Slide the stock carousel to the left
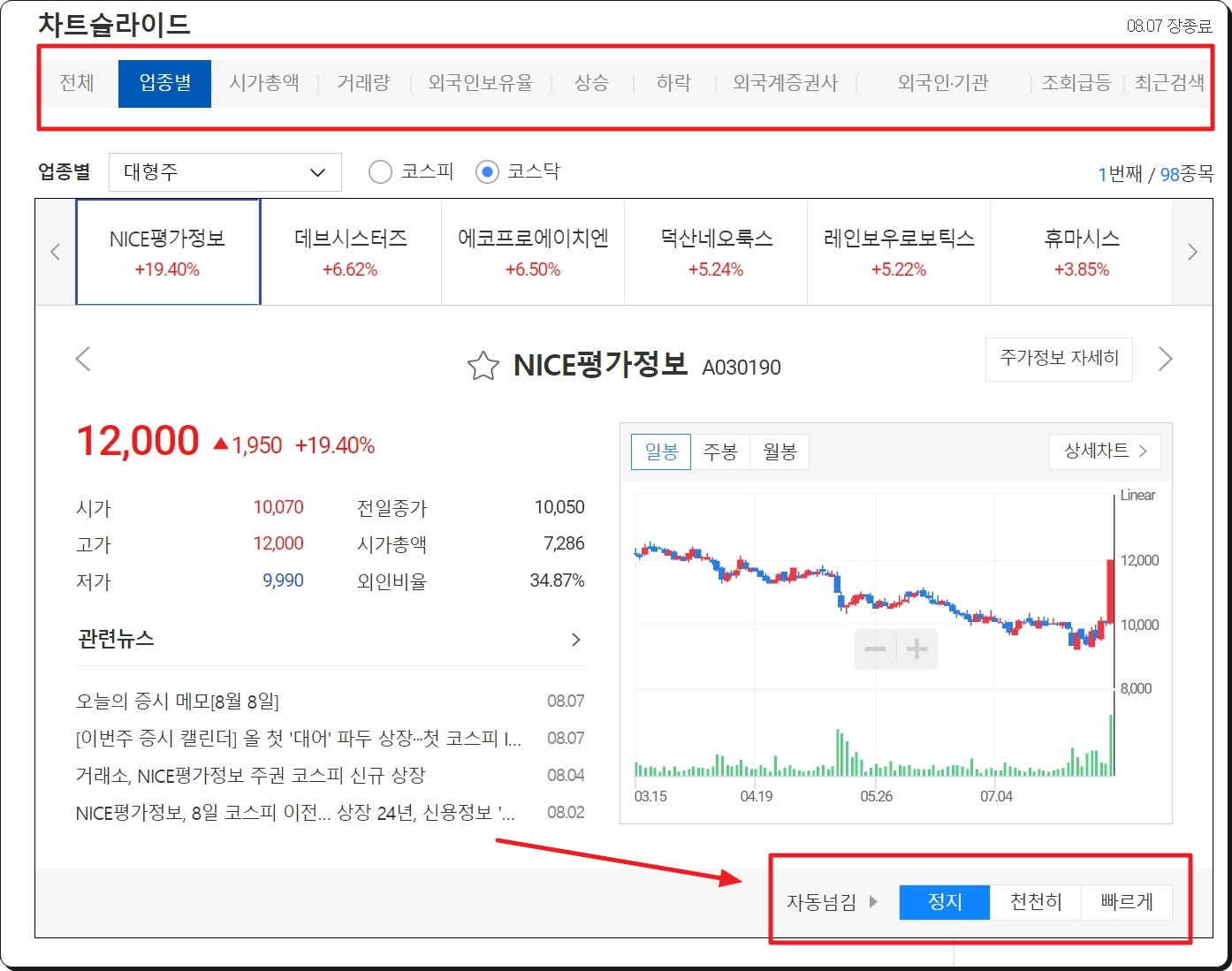Viewport: 1232px width, 971px height. point(56,252)
